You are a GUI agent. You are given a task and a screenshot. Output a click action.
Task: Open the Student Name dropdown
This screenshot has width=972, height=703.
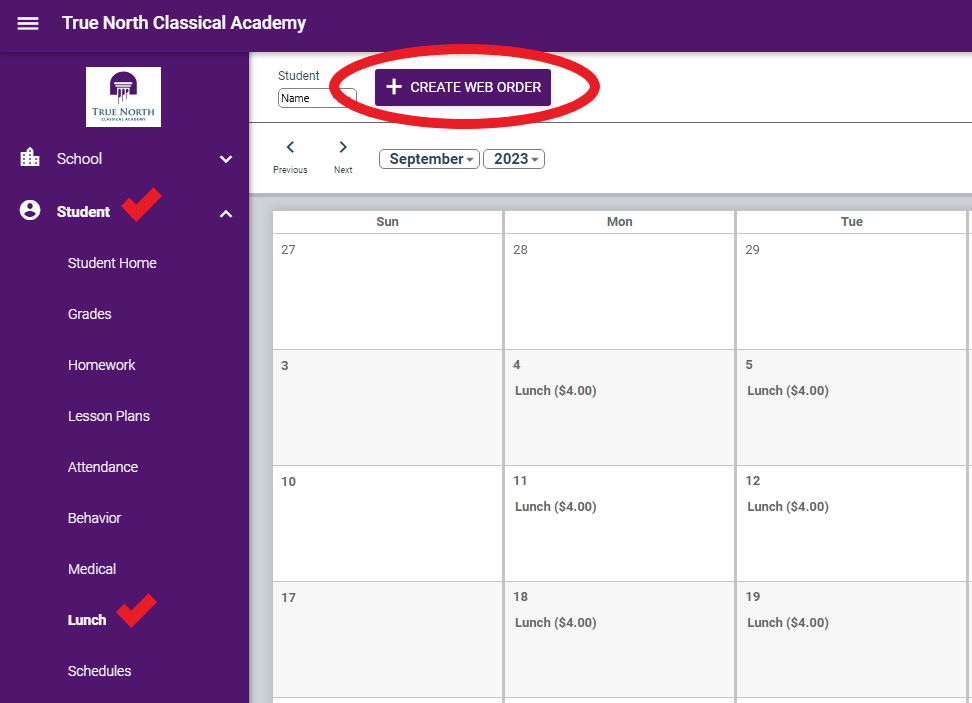point(317,98)
